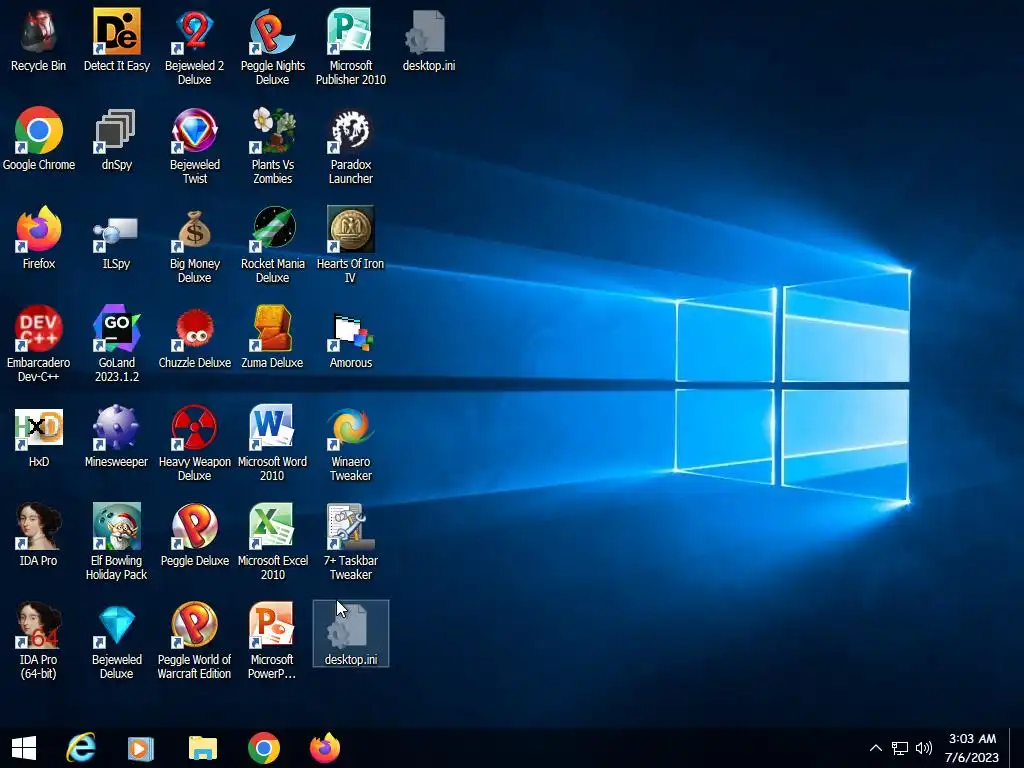Open the clock showing 3:03 AM
This screenshot has width=1024, height=768.
[972, 748]
